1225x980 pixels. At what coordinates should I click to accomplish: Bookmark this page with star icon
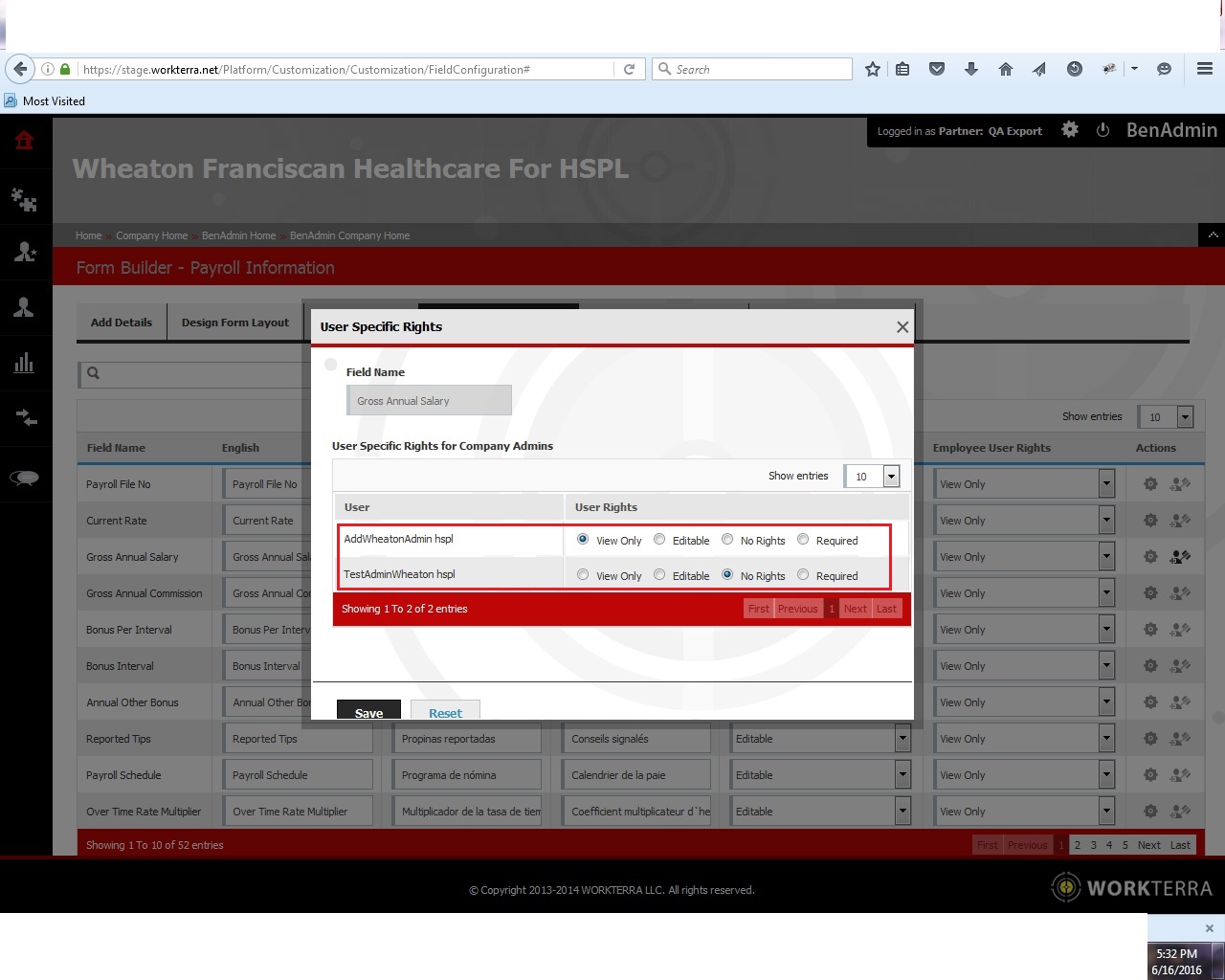[873, 69]
